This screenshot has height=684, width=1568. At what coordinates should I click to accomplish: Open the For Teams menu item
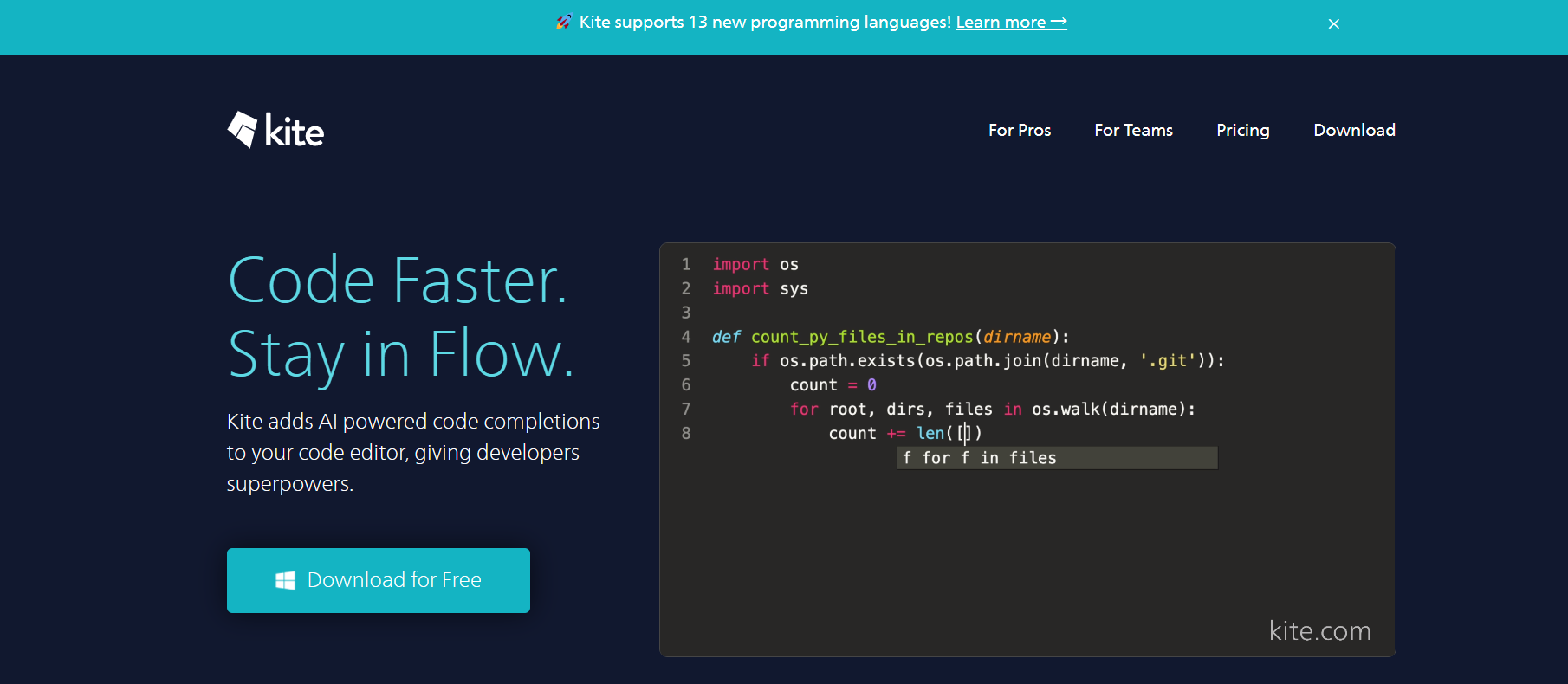pyautogui.click(x=1133, y=130)
